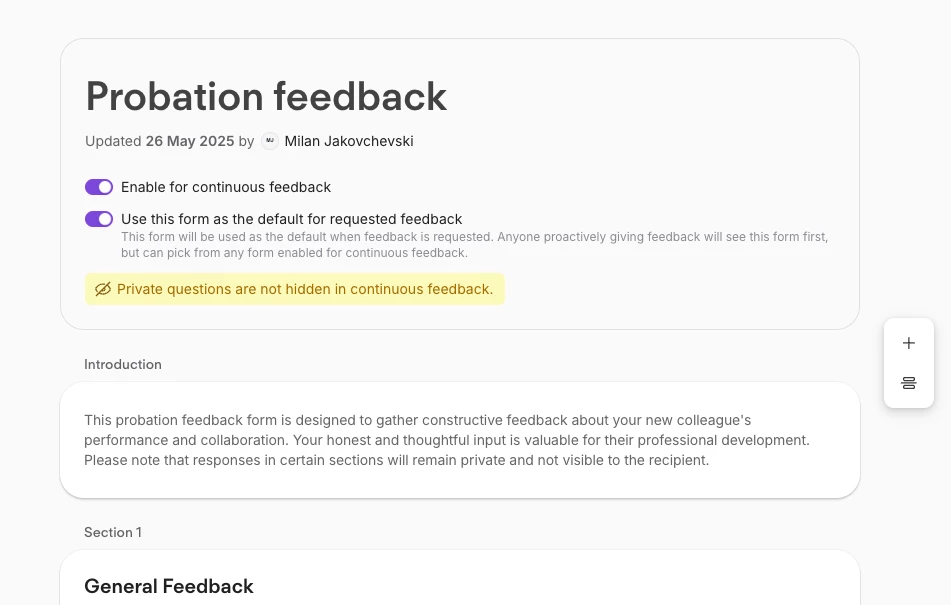
Task: Click the MJ avatar next to author name
Action: [x=270, y=141]
